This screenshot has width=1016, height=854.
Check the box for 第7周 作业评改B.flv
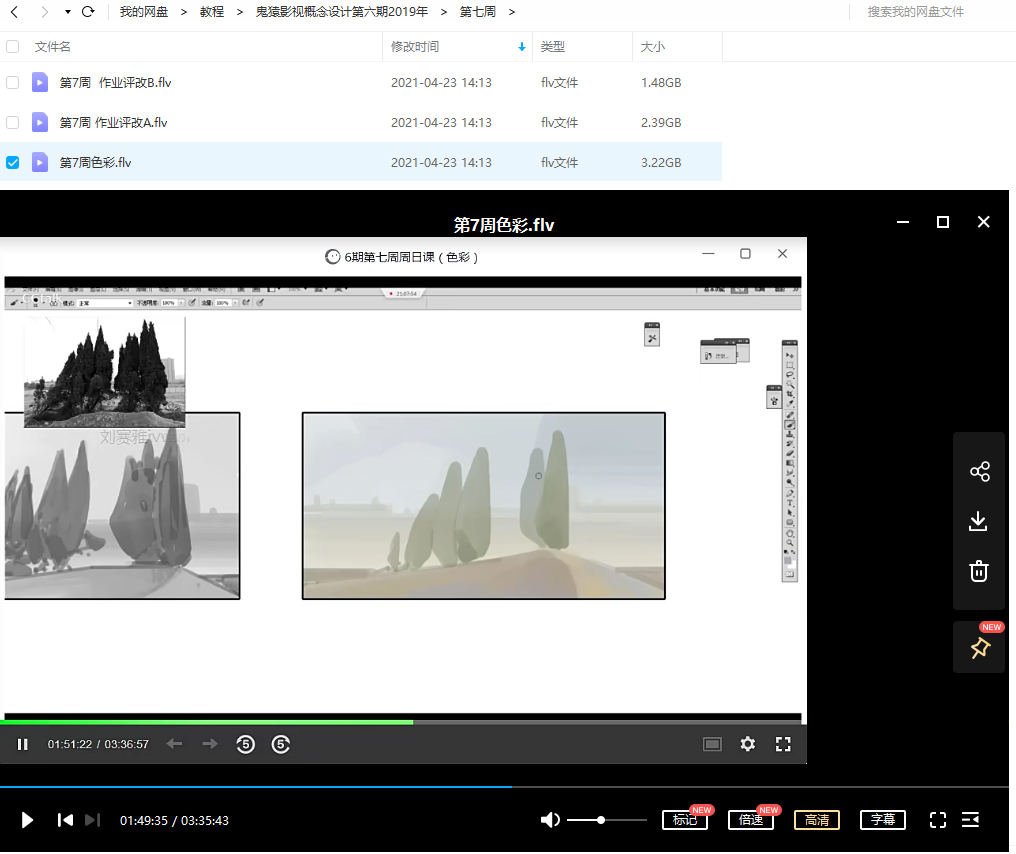click(13, 83)
